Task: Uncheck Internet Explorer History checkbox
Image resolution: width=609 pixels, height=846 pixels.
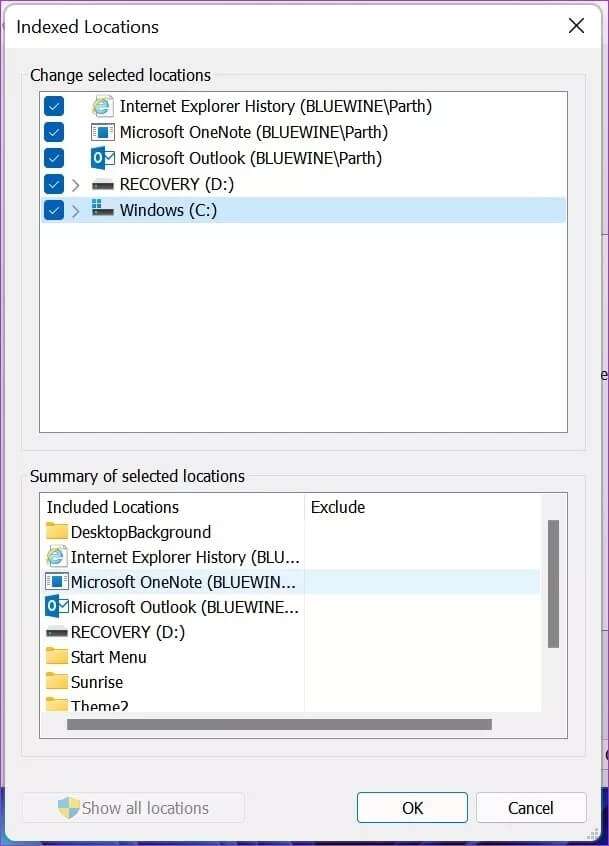Action: tap(54, 106)
